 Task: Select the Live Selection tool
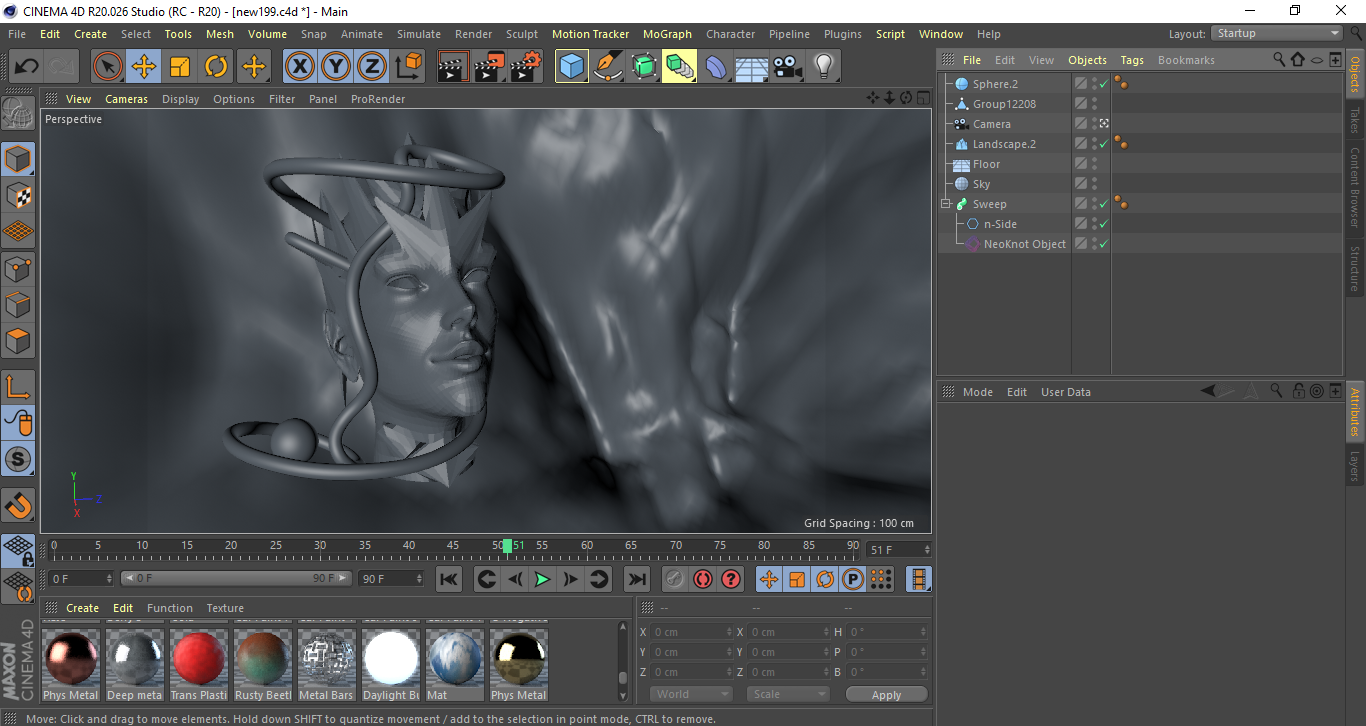coord(108,67)
